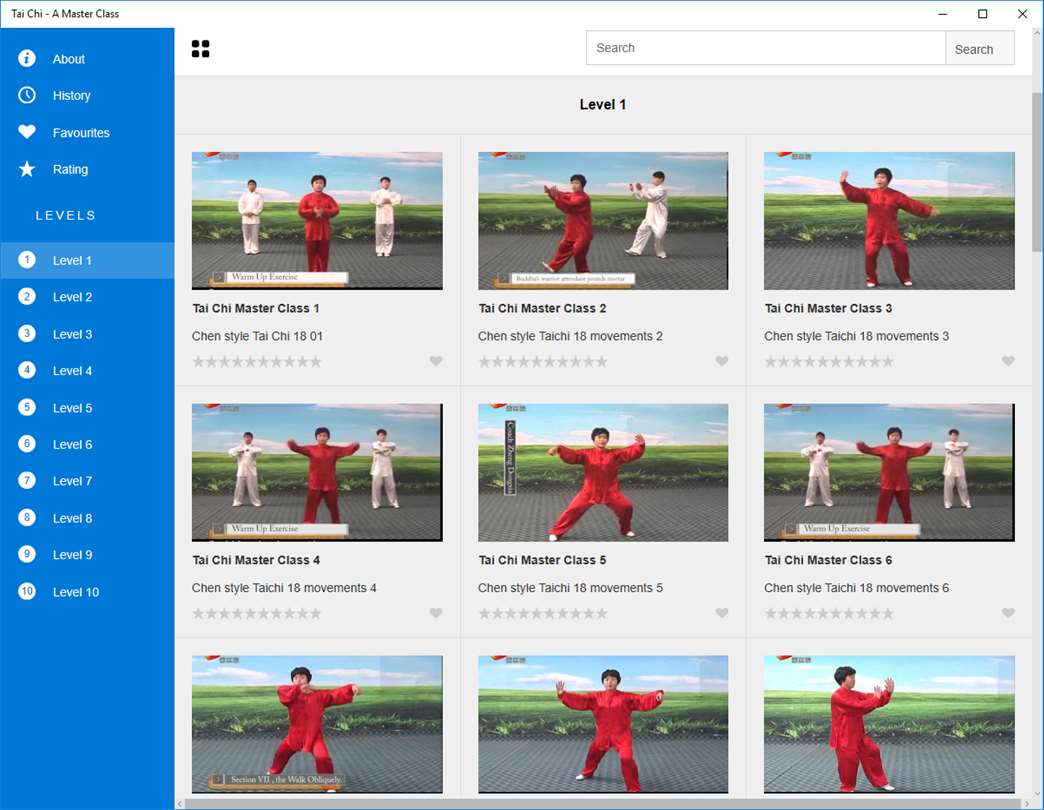Screen dimensions: 1044x810
Task: Click the Level 1 number badge icon
Action: click(27, 260)
